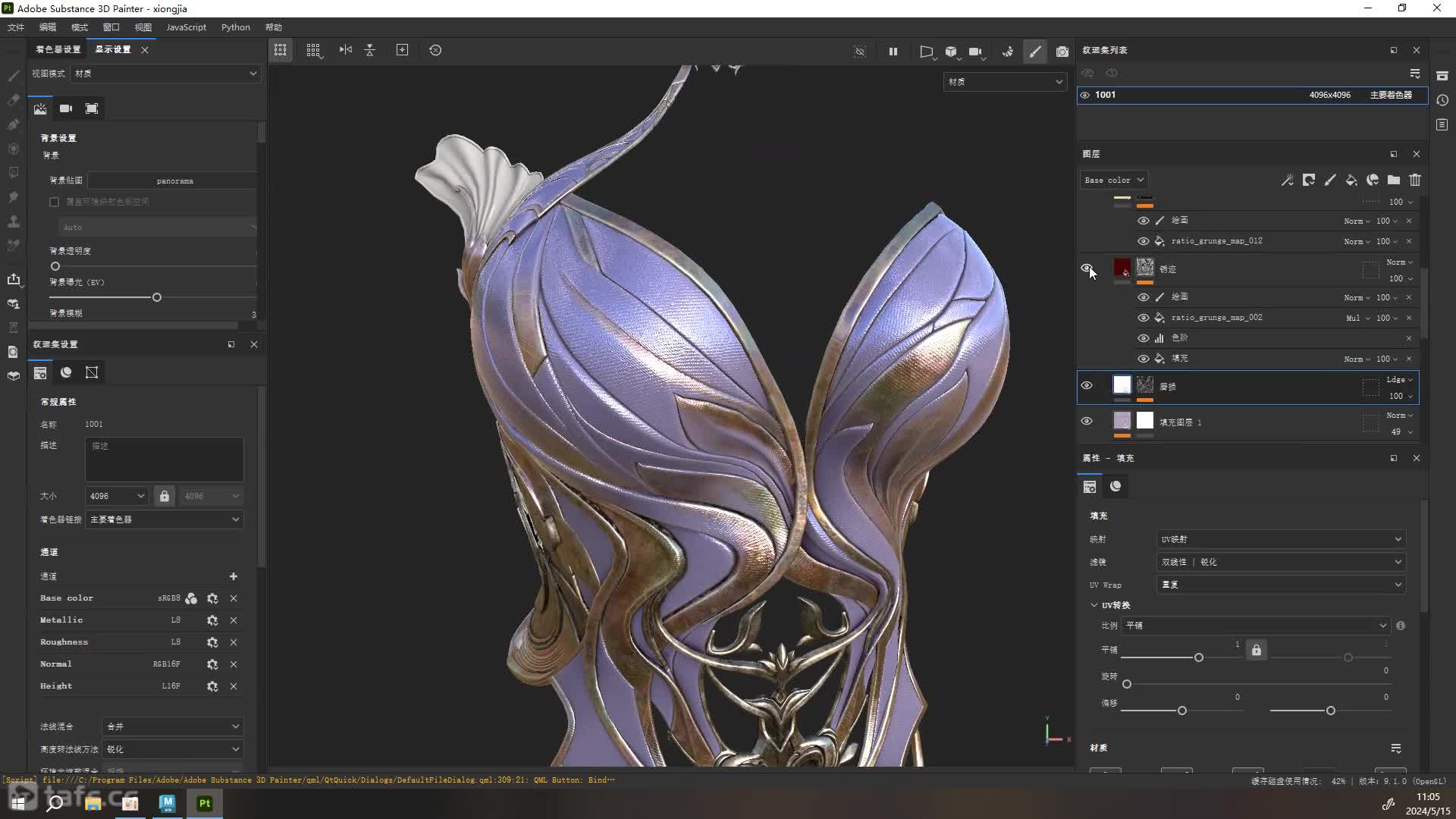Select the paint brush tool in left sidebar
The image size is (1456, 819).
14,75
